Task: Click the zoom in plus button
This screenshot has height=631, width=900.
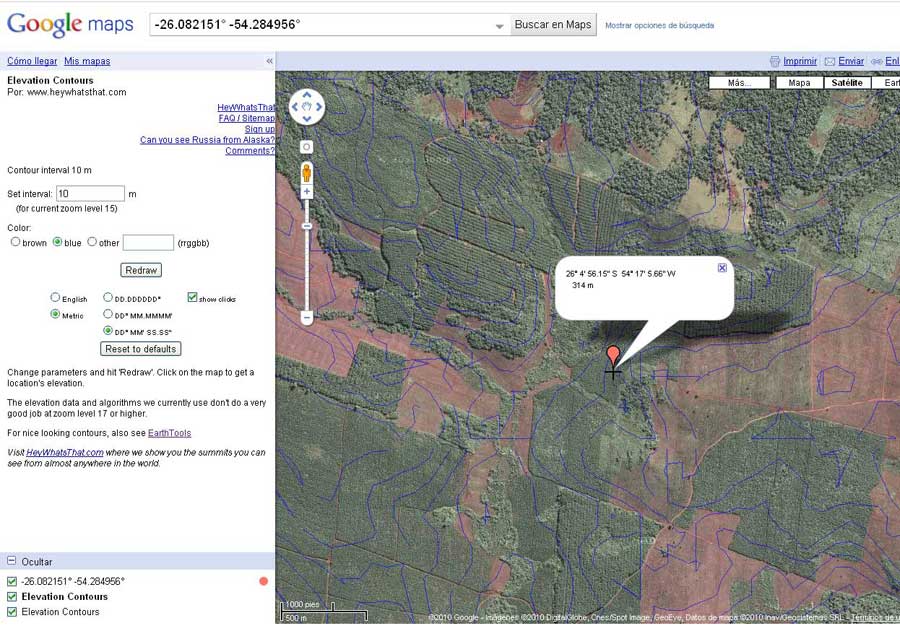Action: 307,191
